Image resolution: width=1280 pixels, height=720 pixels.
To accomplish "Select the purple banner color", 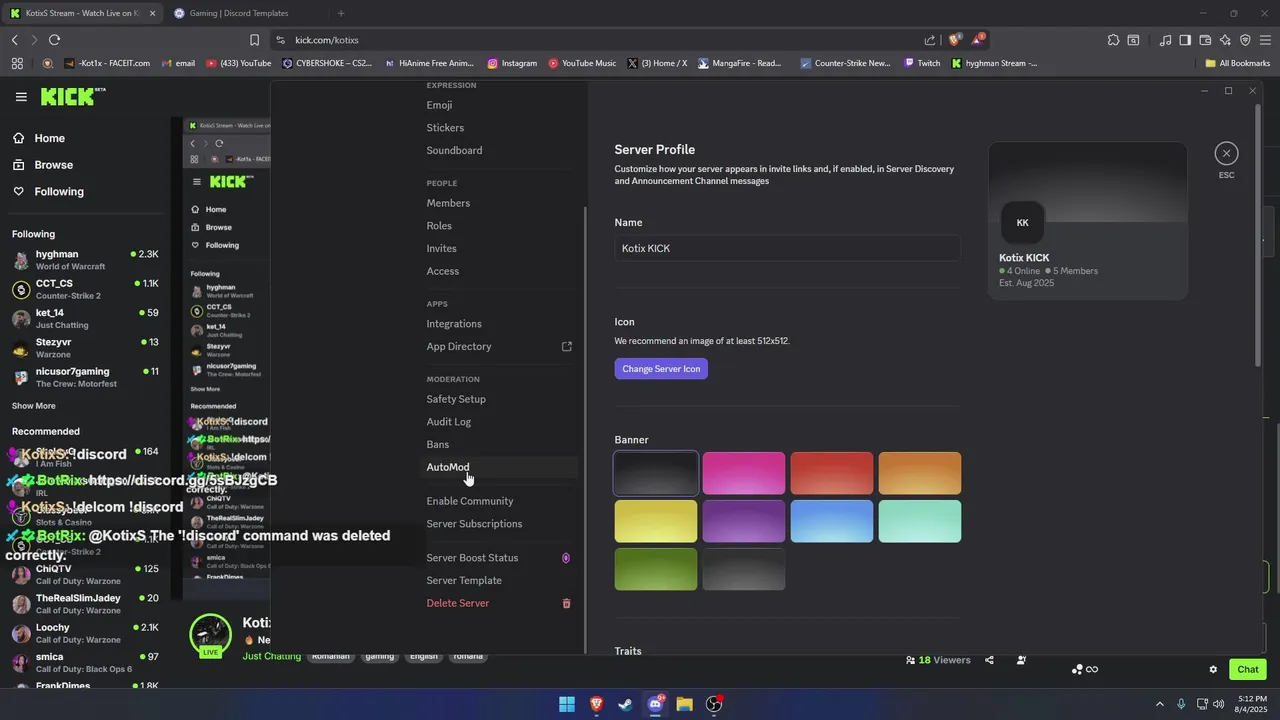I will click(x=744, y=521).
